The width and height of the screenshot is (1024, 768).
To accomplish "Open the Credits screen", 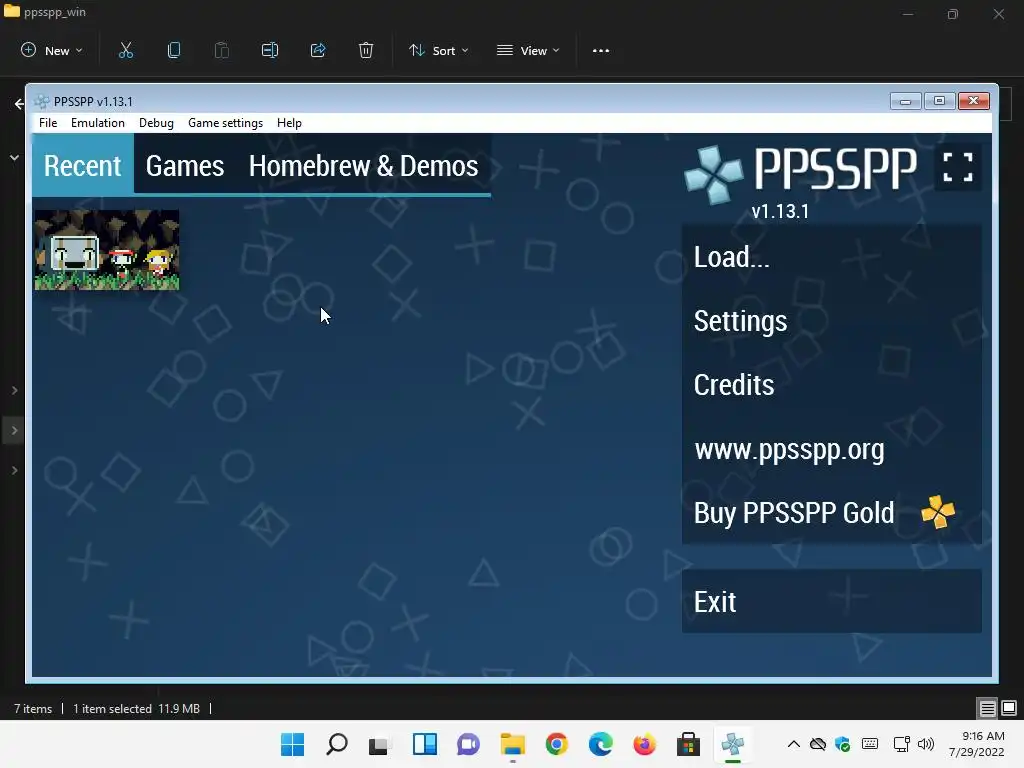I will coord(831,385).
